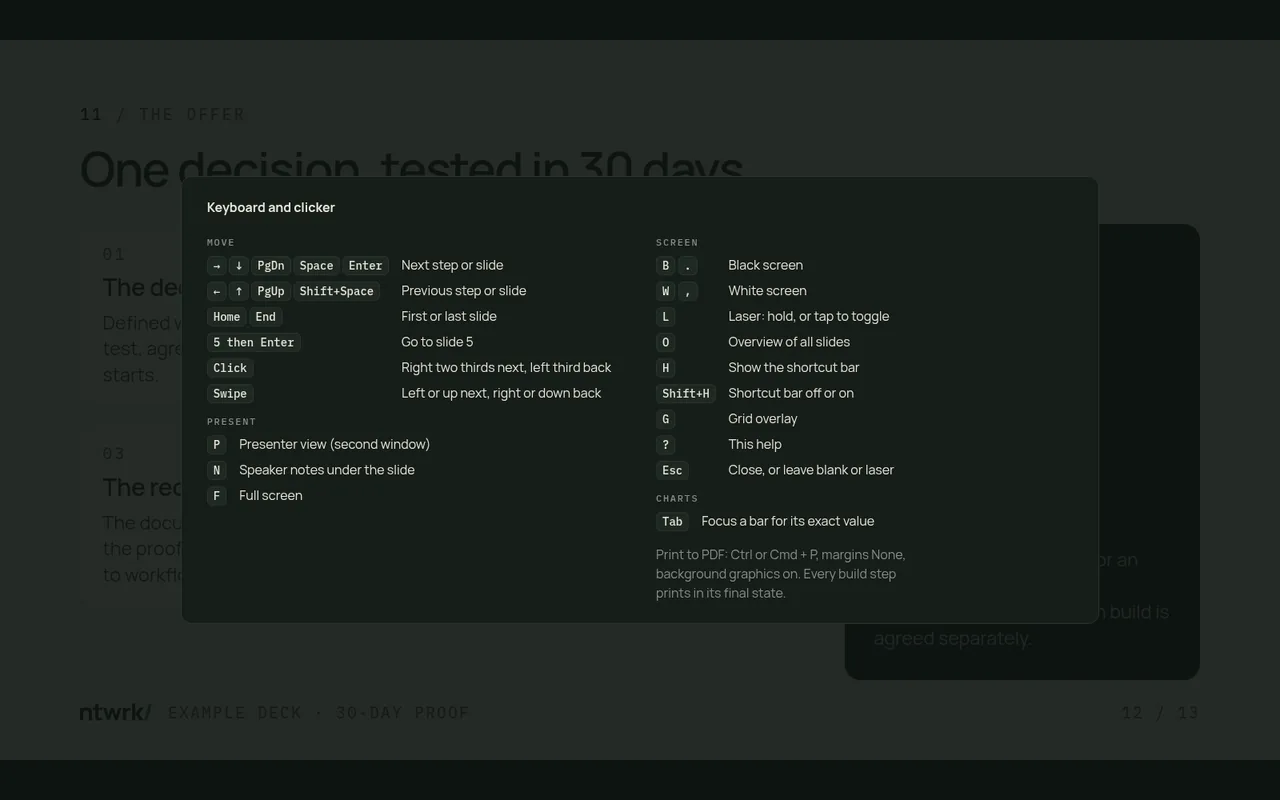Screen dimensions: 1280x800
Task: Click 'Speaker notes under the slide' text
Action: 327,470
